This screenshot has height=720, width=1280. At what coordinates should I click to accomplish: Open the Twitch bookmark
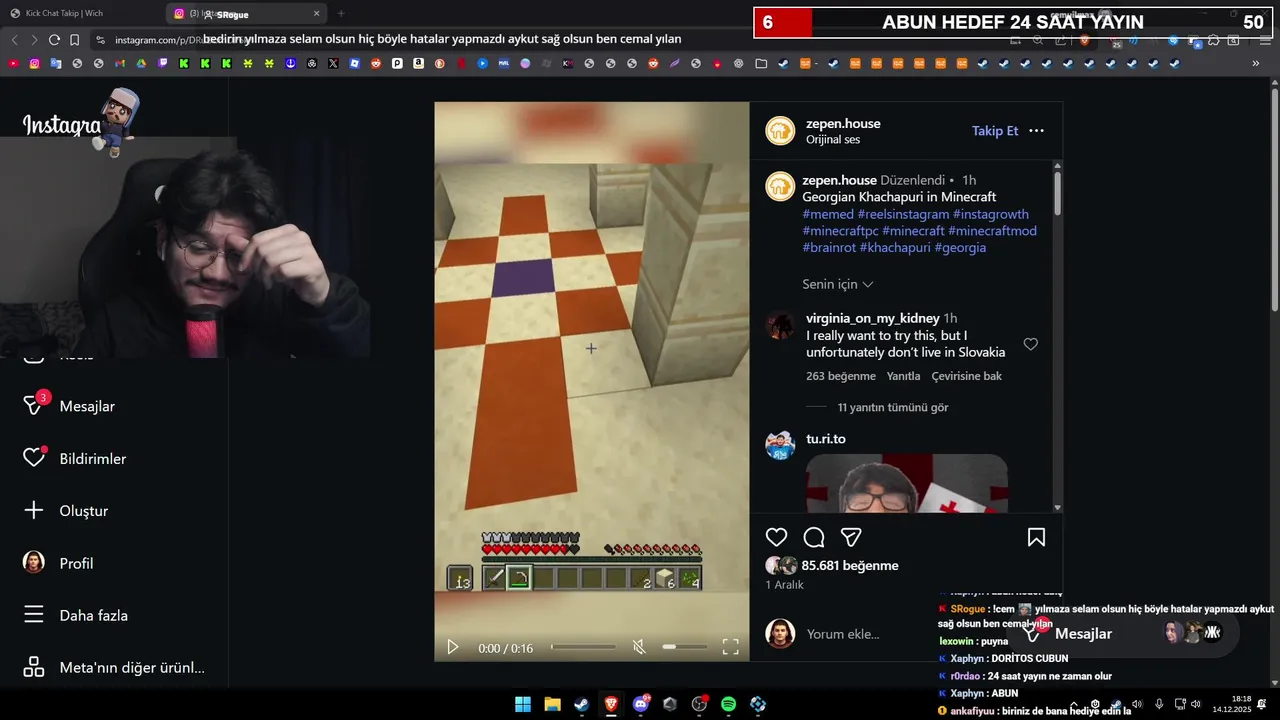(162, 63)
